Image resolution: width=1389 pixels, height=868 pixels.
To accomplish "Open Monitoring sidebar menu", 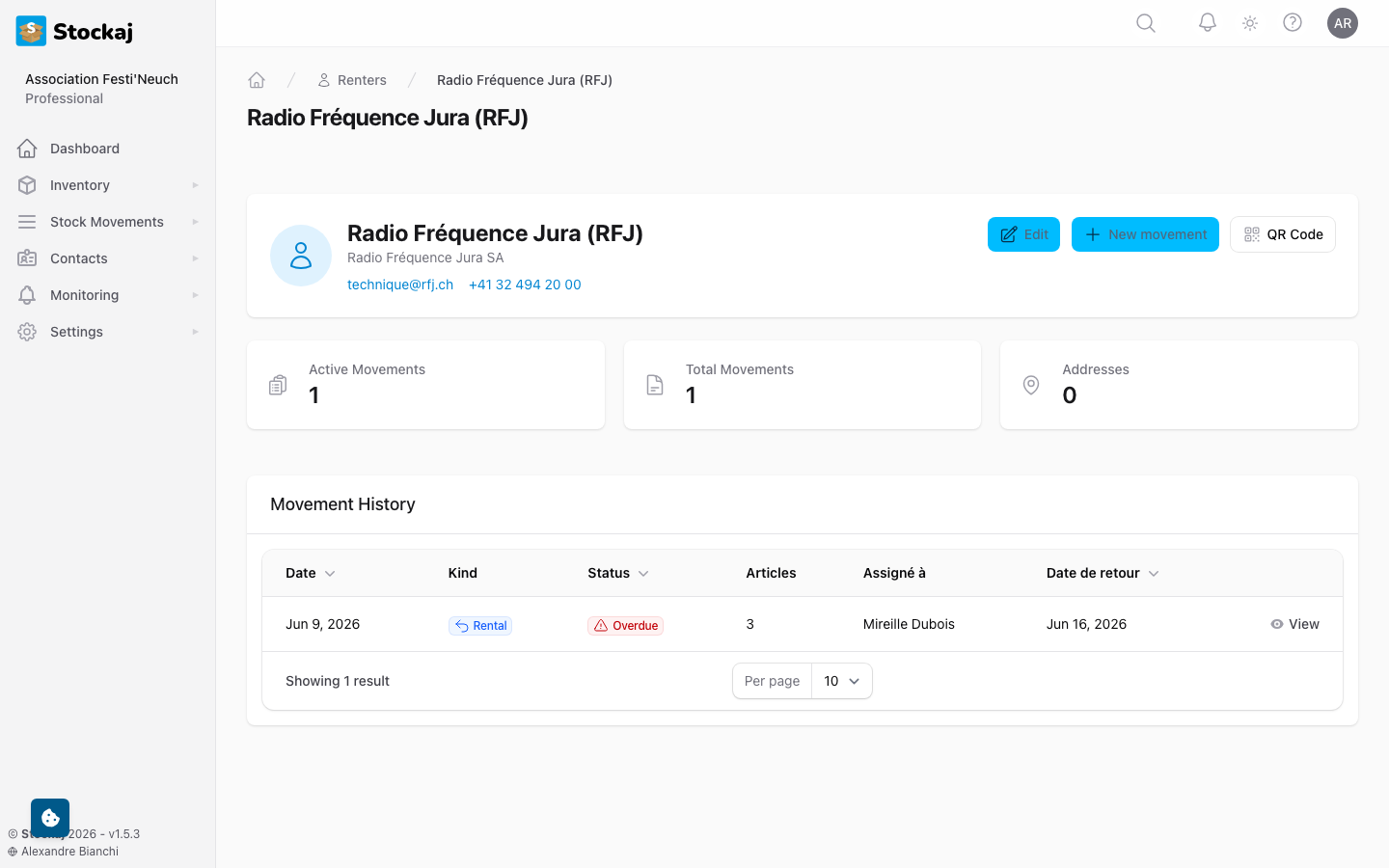I will 108,295.
